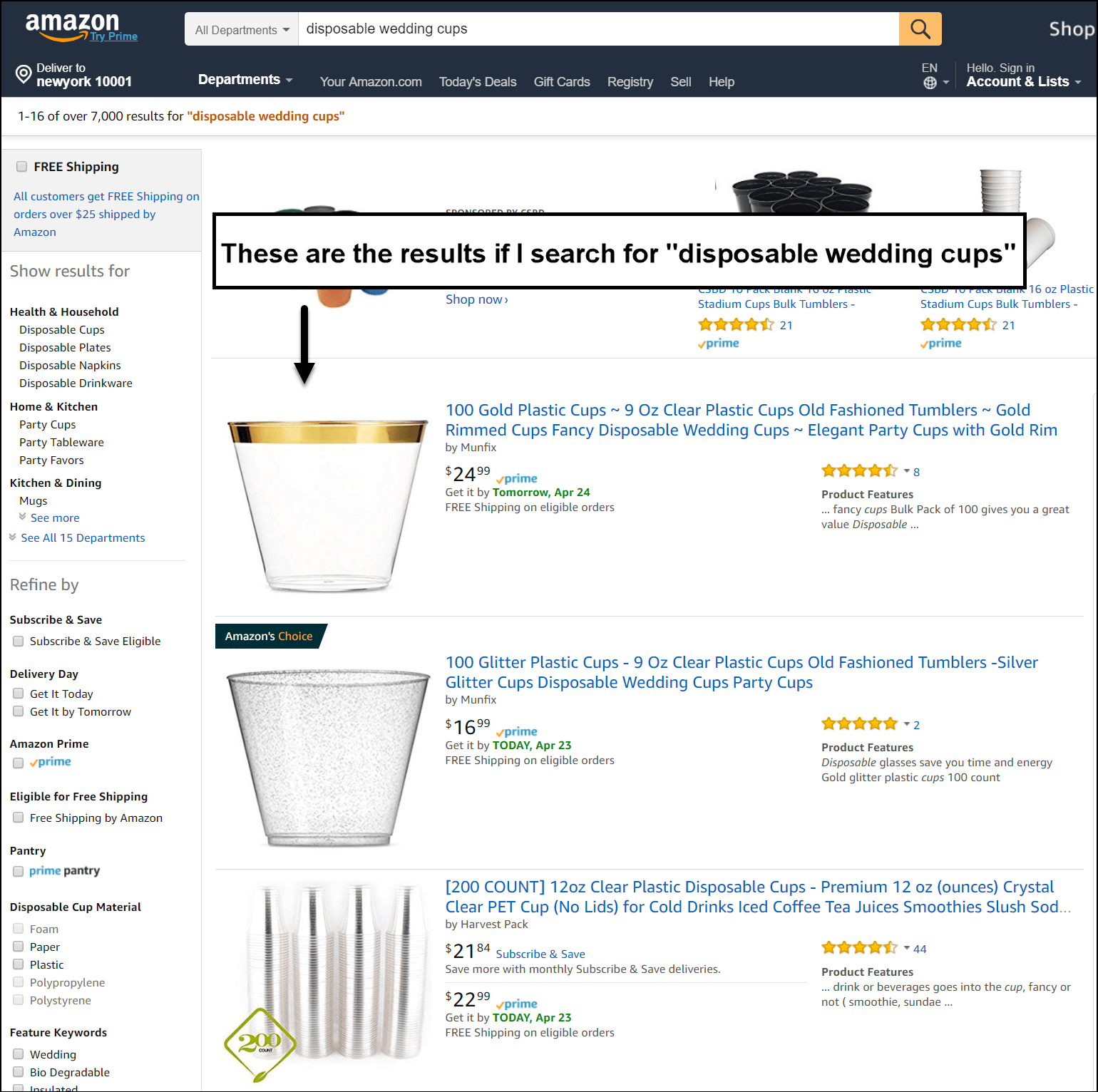The image size is (1098, 1092).
Task: Open Today's Deals in navigation
Action: [x=478, y=82]
